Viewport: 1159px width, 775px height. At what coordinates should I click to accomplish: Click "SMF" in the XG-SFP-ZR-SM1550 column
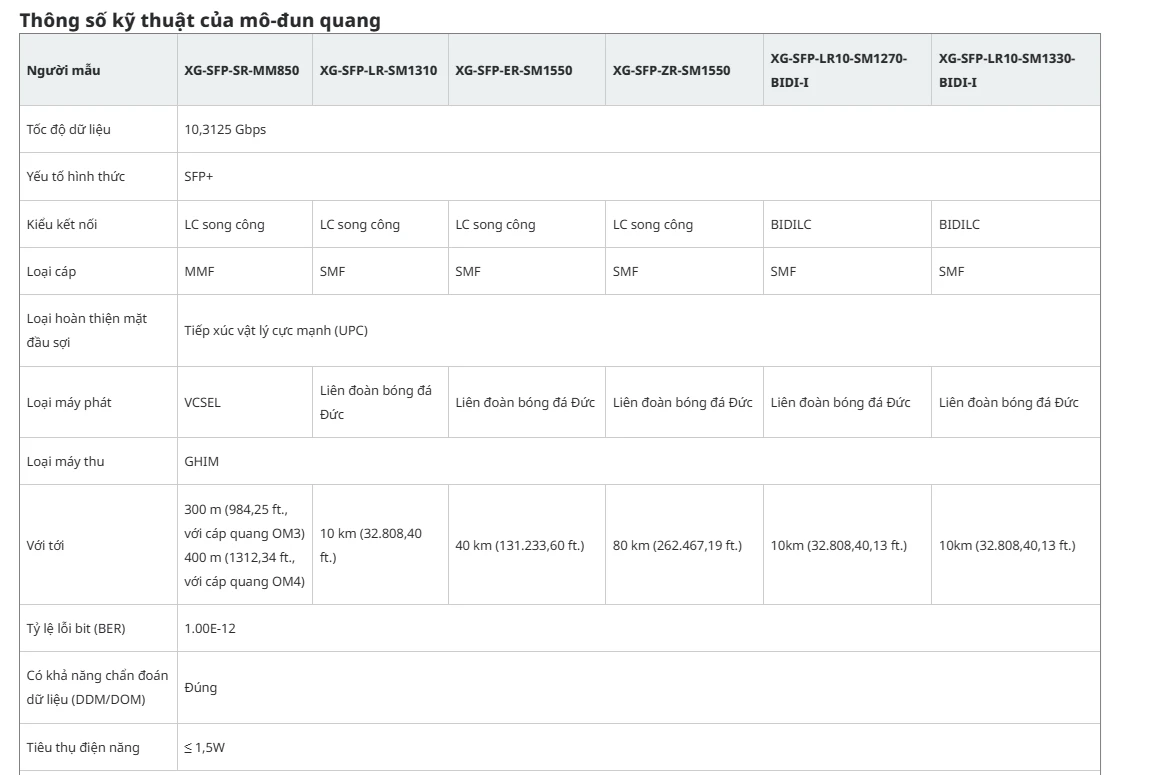[x=625, y=271]
